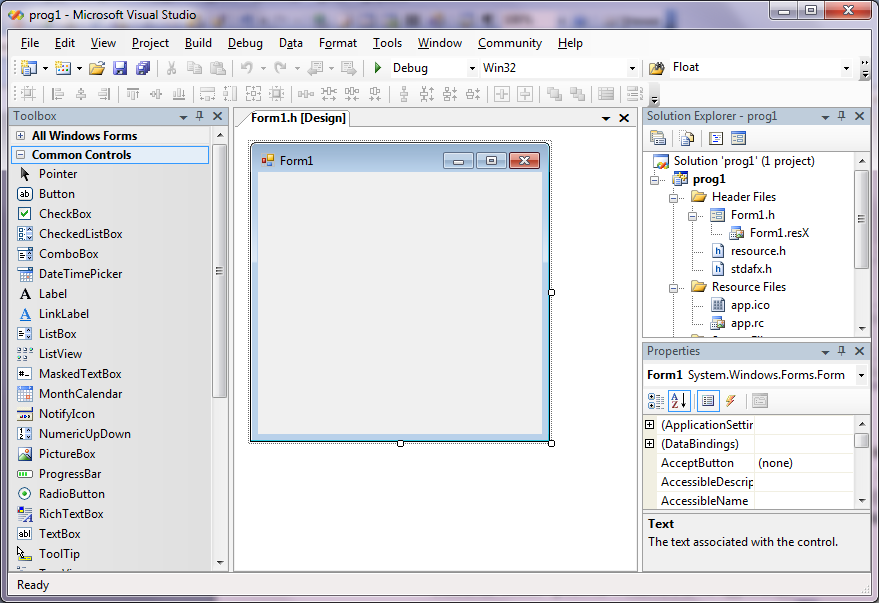Select the resource.h file in Solution Explorer
Screen dimensions: 879x603
[758, 251]
